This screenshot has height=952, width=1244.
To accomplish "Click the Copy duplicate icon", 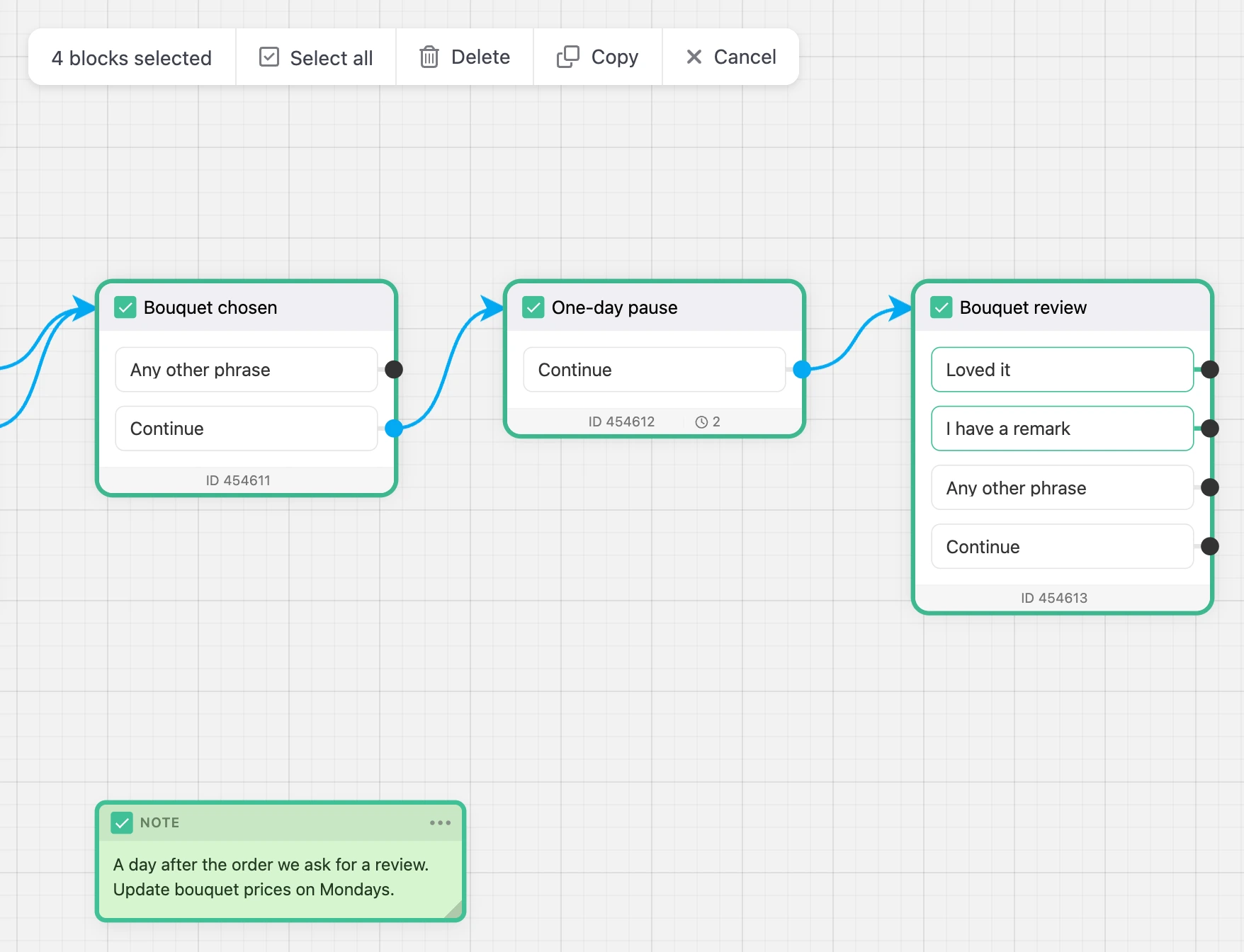I will pos(568,57).
